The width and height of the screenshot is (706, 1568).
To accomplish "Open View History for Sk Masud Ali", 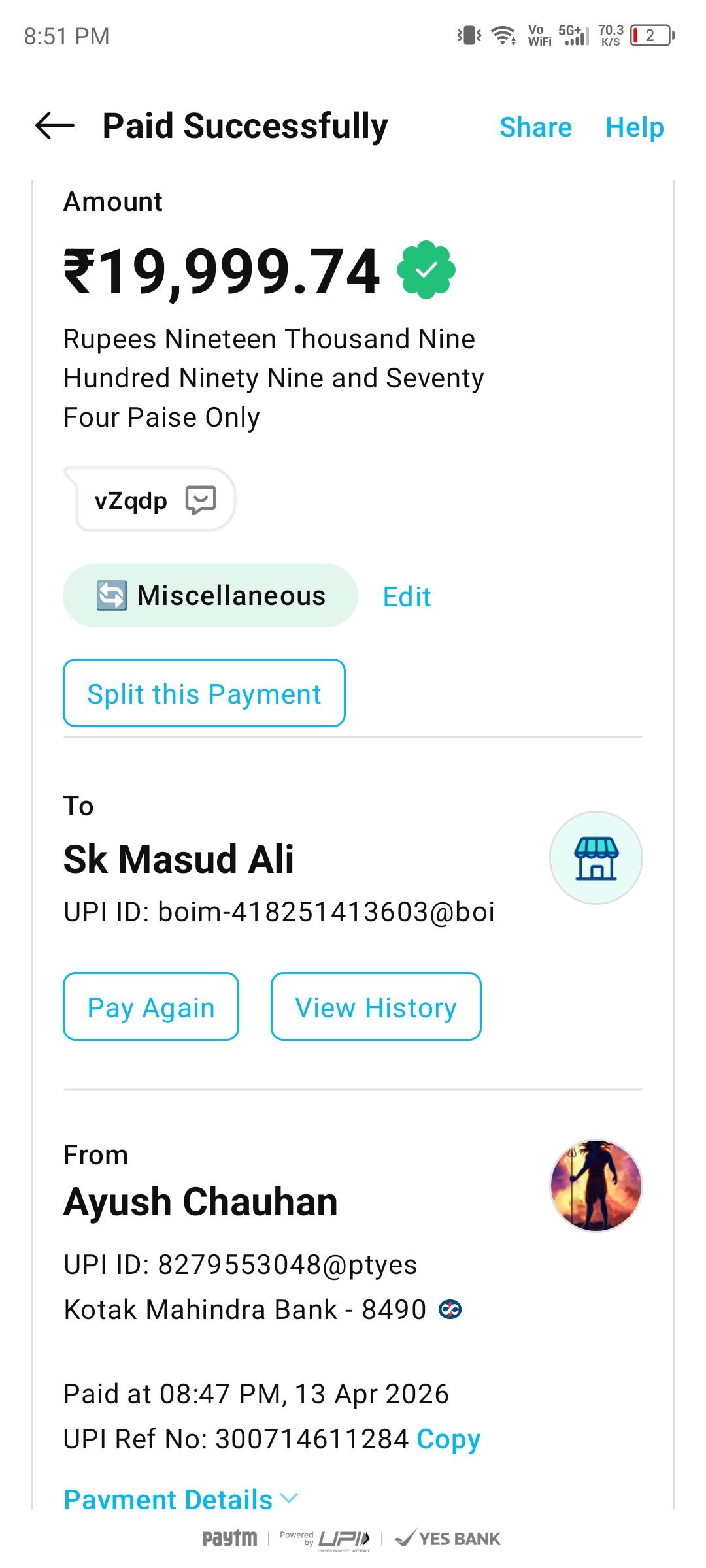I will 376,1007.
